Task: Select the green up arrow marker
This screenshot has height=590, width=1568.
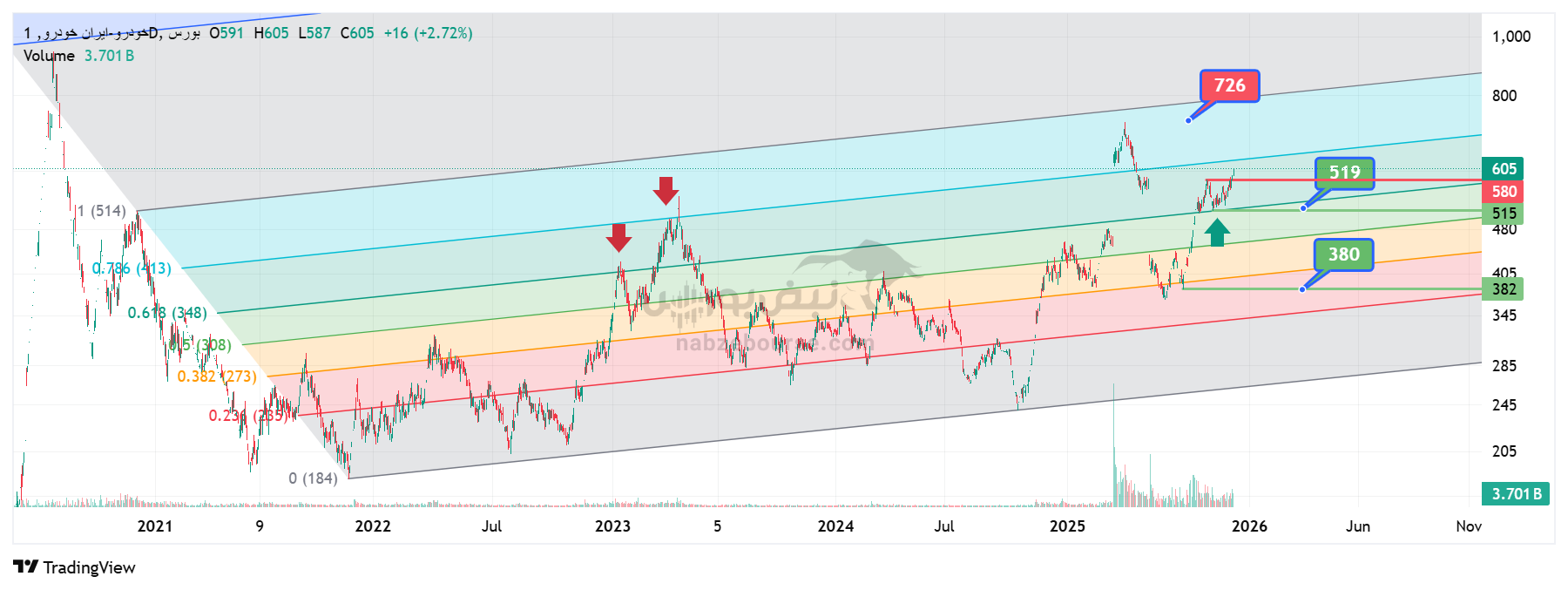Action: click(x=1217, y=233)
